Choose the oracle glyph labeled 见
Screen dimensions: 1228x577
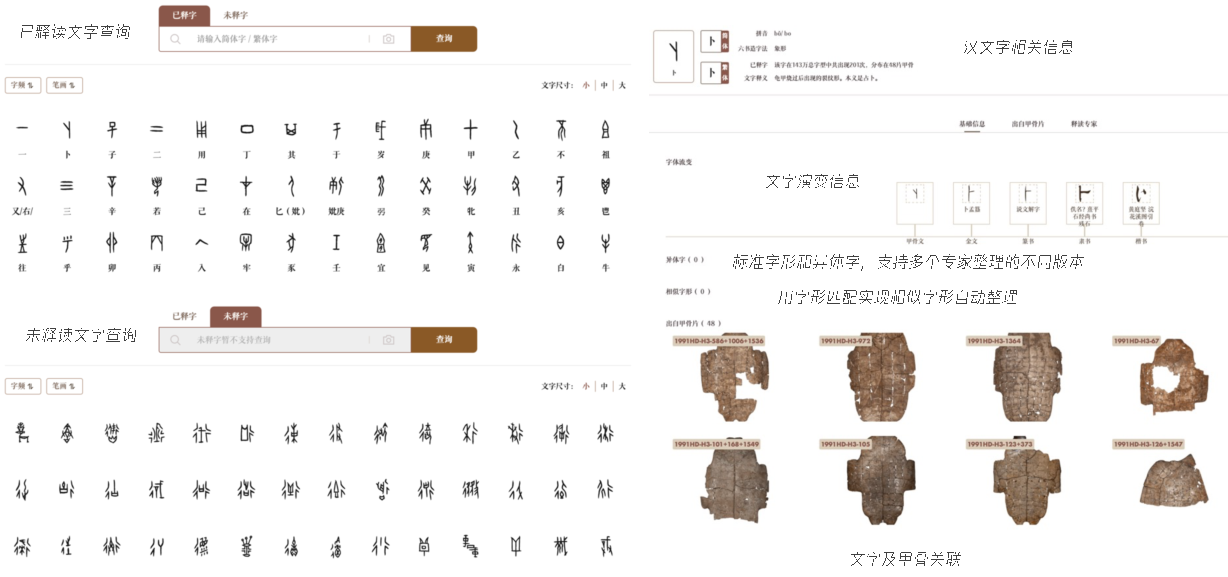[x=425, y=243]
